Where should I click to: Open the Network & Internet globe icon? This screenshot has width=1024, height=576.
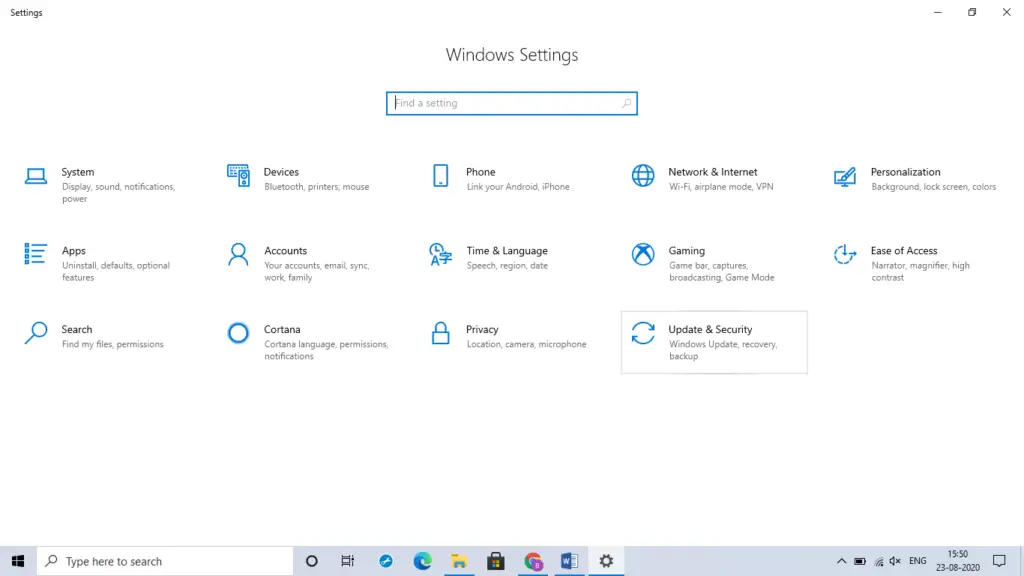click(643, 176)
